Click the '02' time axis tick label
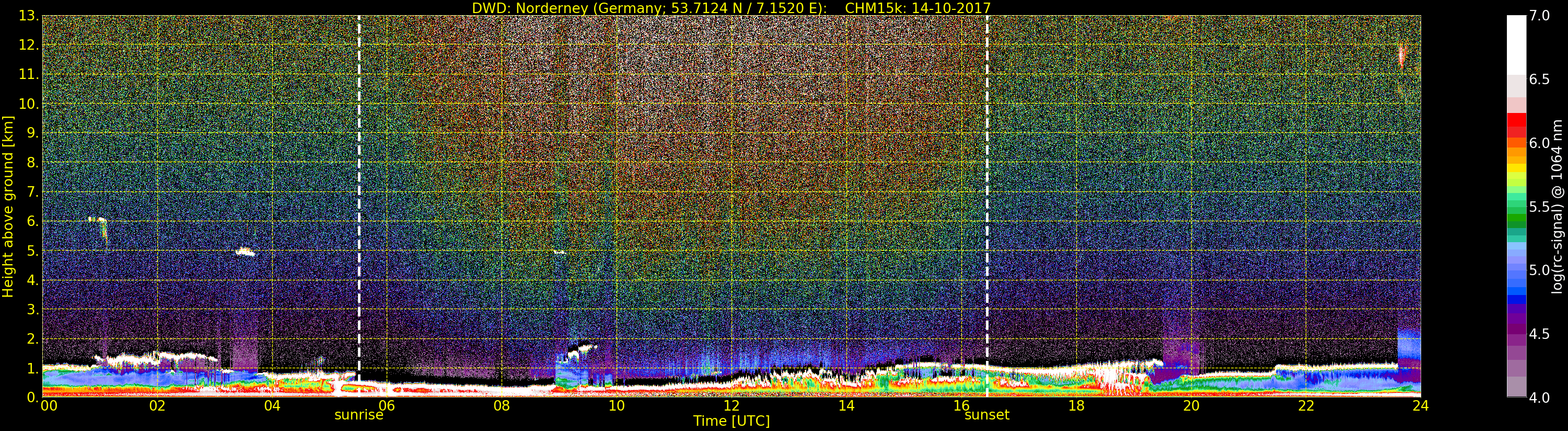 pyautogui.click(x=157, y=405)
